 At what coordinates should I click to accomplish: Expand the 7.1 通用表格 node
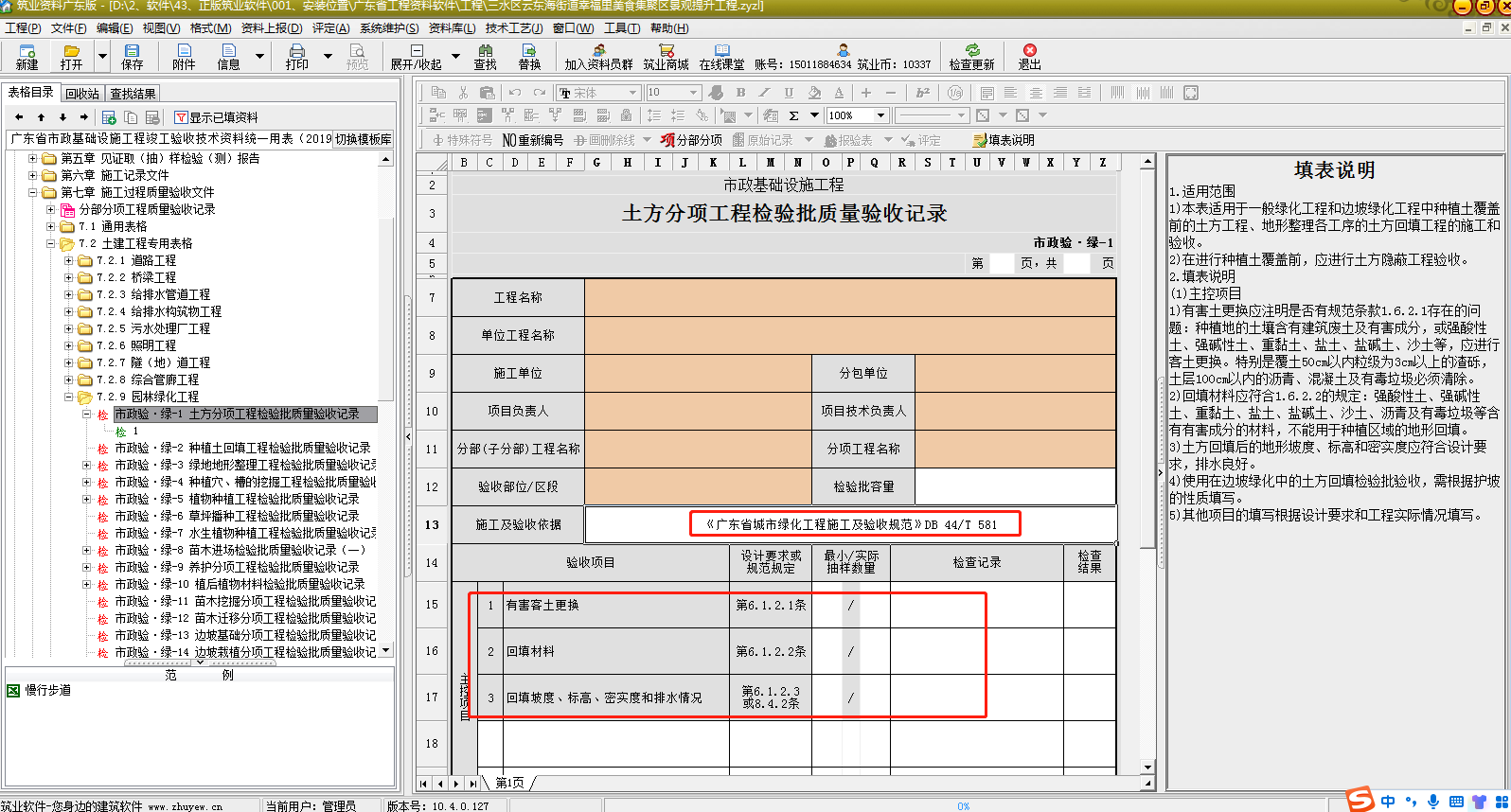[50, 226]
